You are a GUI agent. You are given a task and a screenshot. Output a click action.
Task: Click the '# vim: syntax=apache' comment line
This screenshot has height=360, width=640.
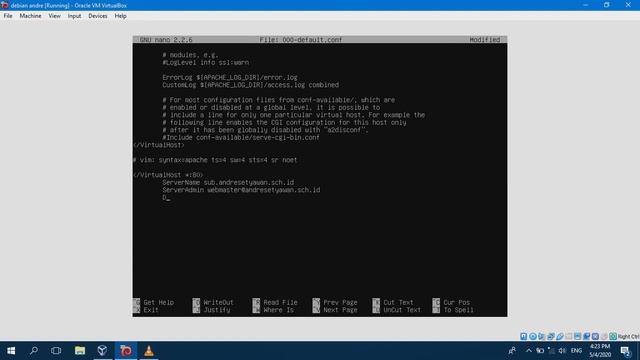coord(215,160)
